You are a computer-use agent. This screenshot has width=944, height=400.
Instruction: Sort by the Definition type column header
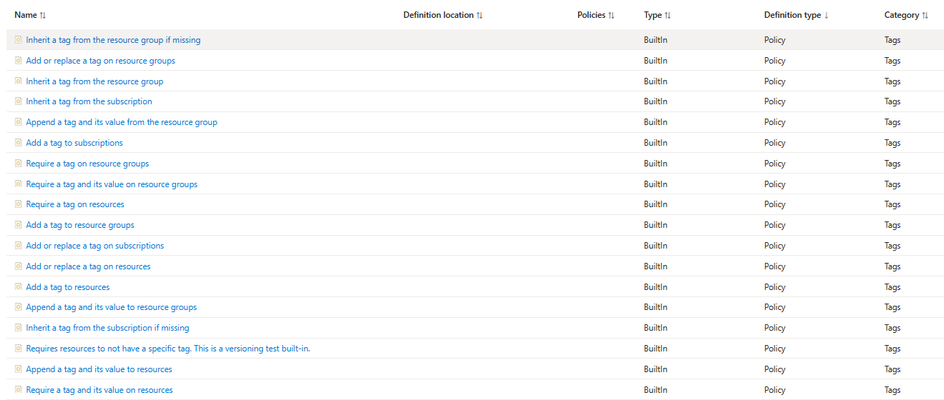coord(796,15)
